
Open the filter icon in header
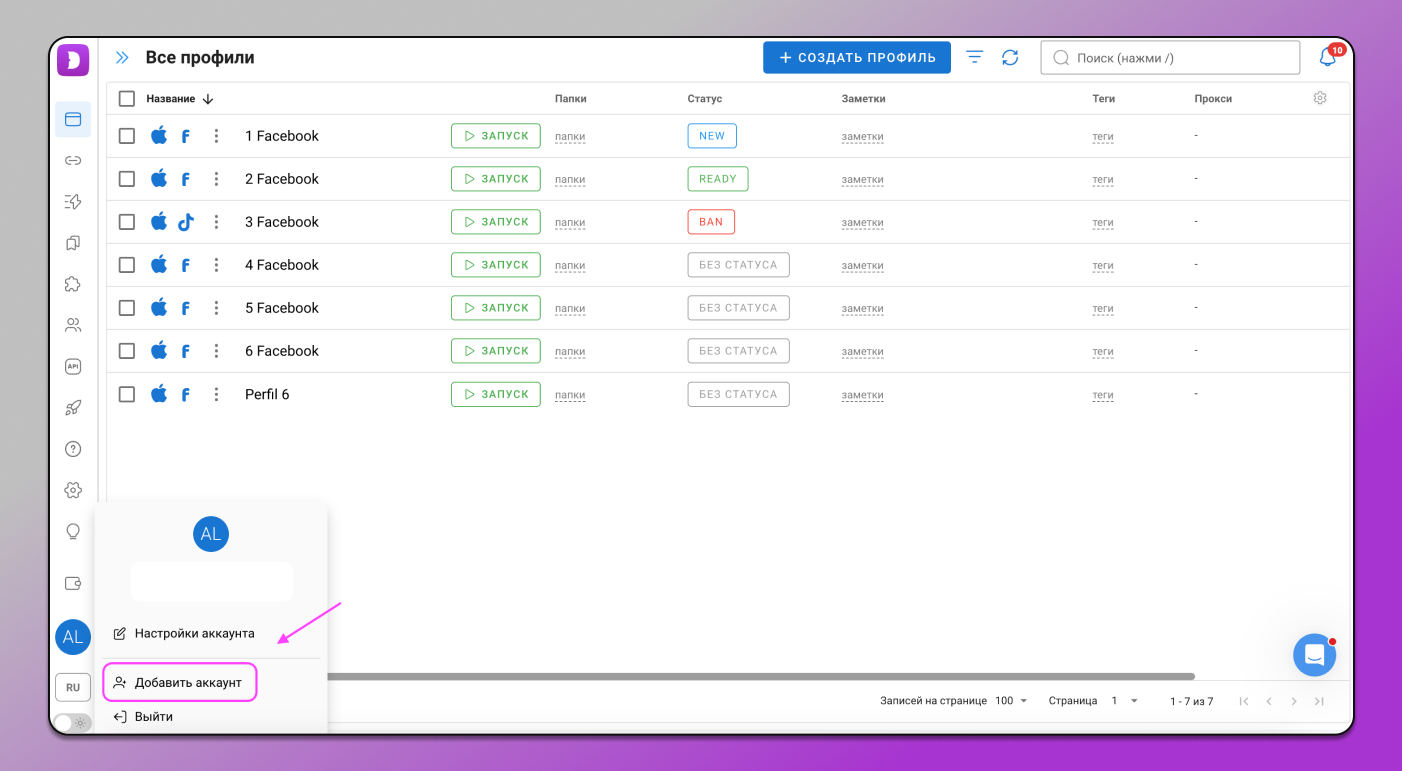point(974,58)
